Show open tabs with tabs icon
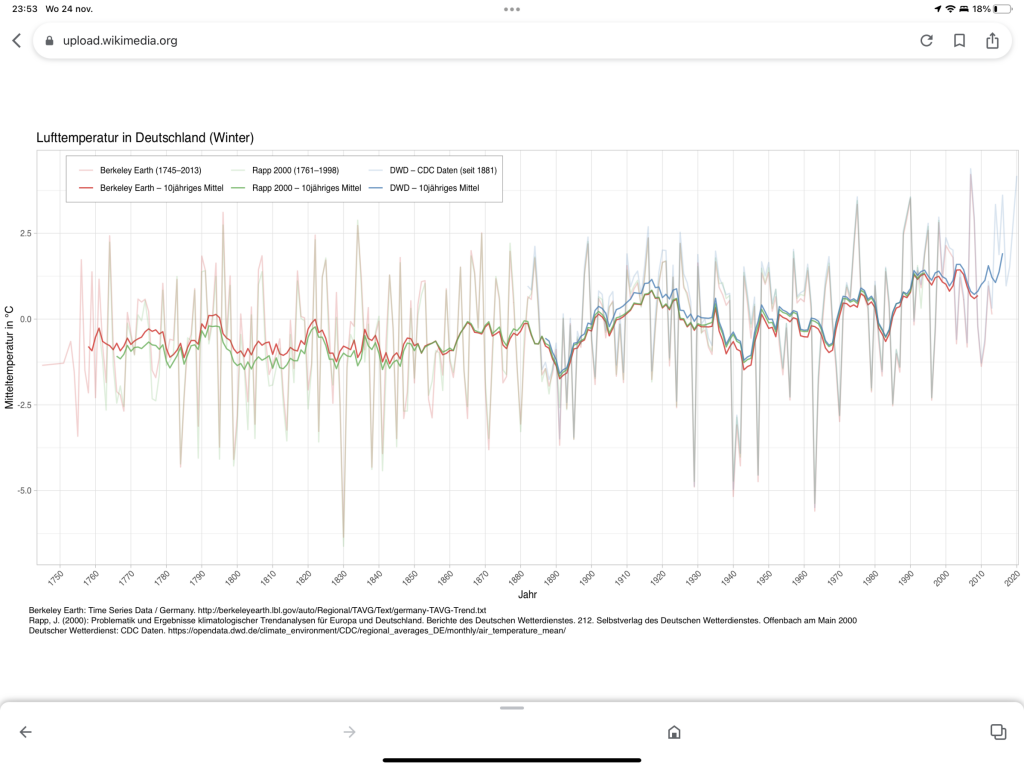 [998, 732]
